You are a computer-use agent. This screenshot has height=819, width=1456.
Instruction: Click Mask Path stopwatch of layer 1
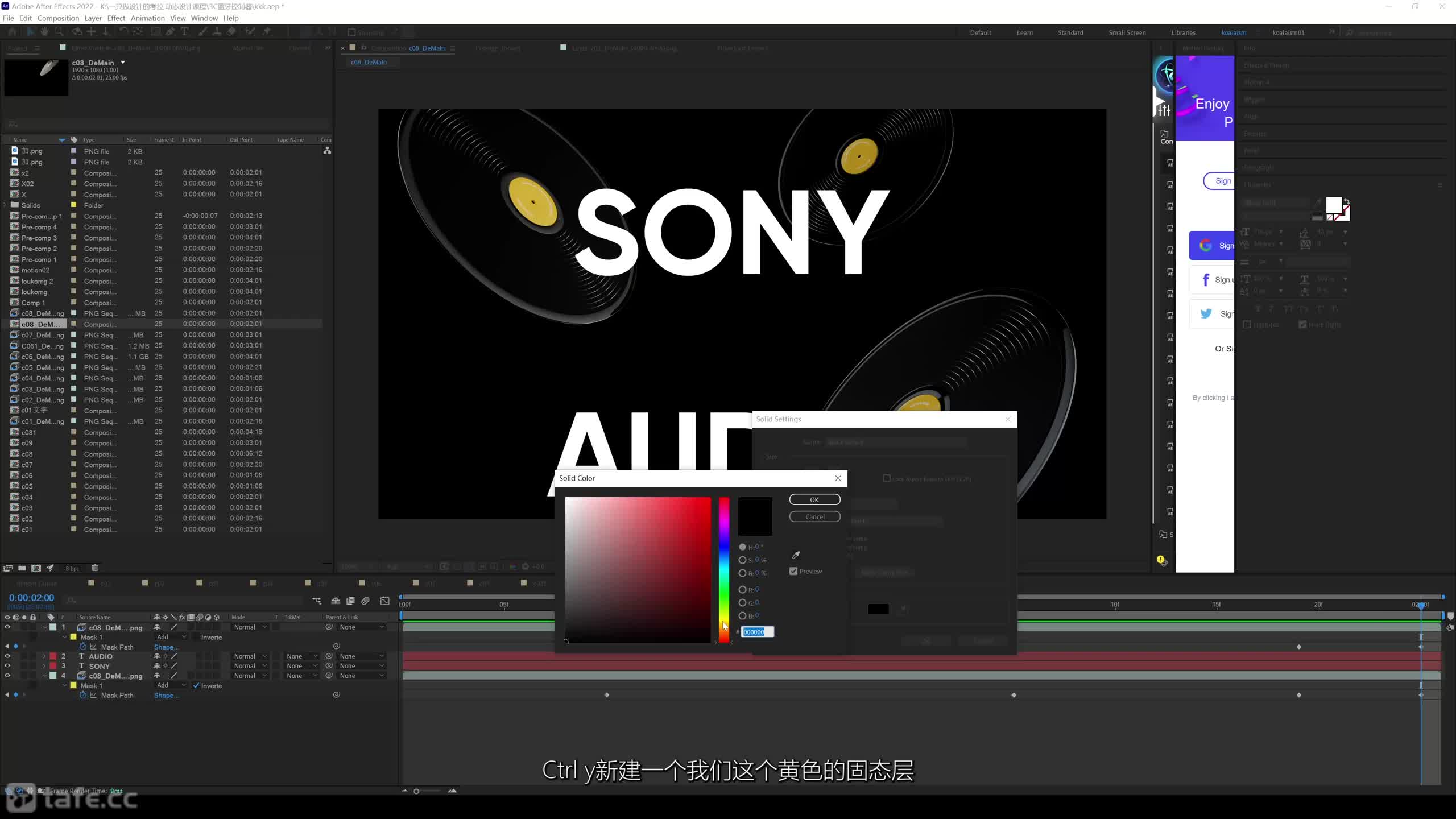point(83,647)
